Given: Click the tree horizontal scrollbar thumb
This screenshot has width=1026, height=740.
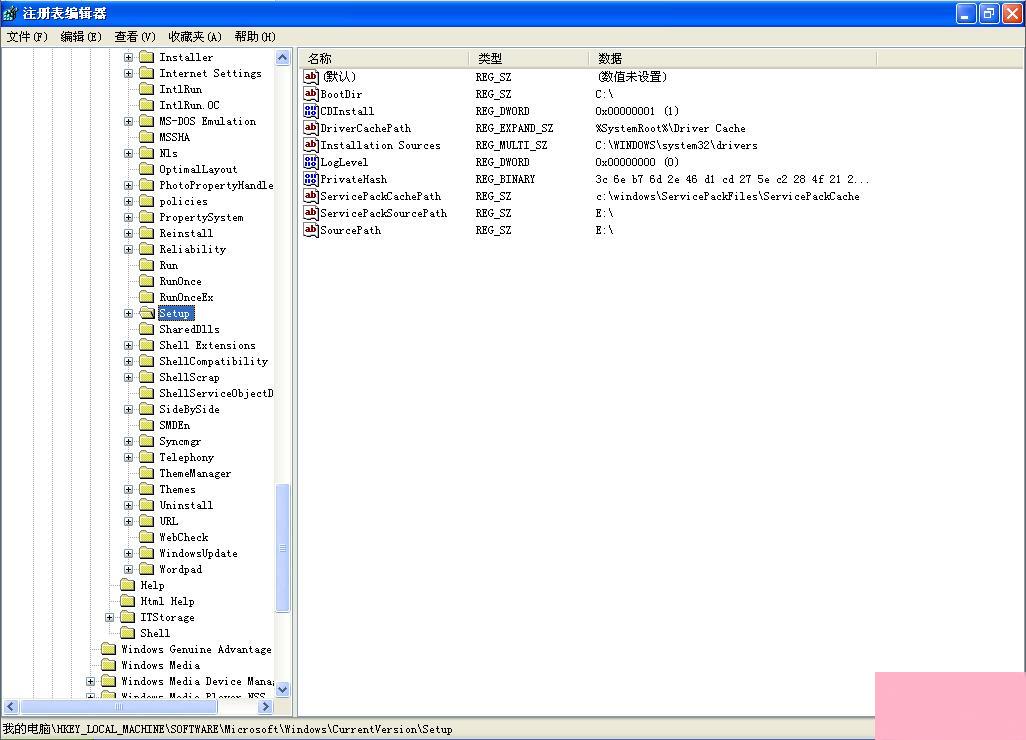Looking at the screenshot, I should (x=118, y=707).
